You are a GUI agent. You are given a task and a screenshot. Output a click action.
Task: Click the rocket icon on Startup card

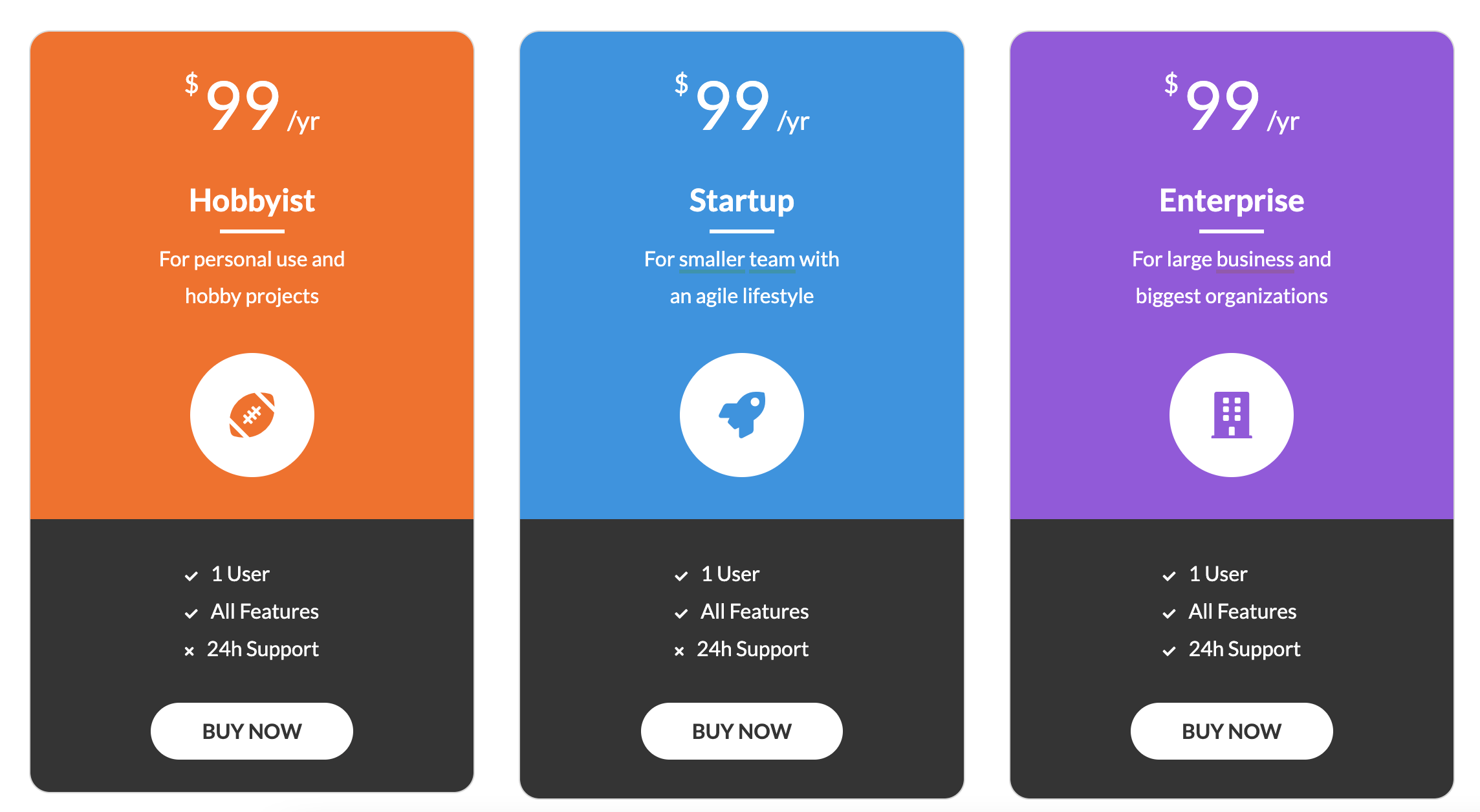point(742,415)
